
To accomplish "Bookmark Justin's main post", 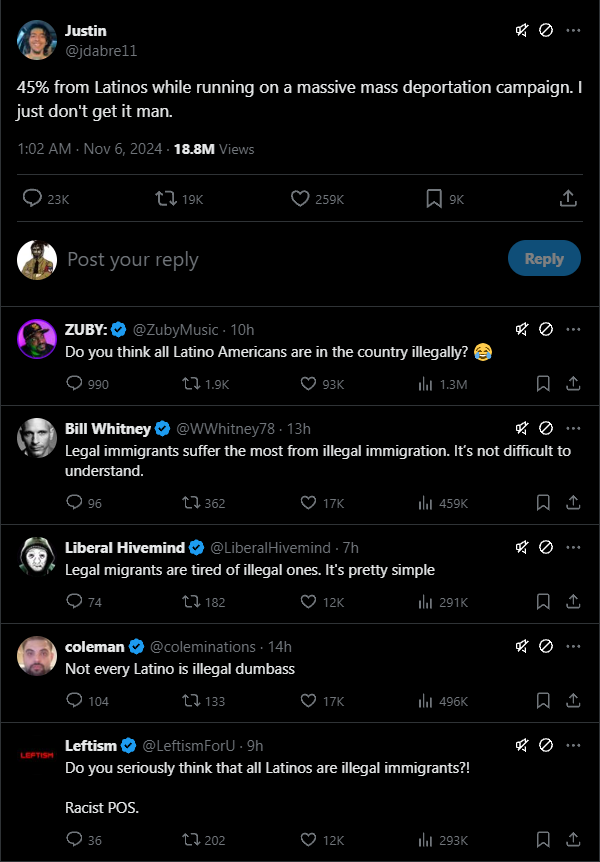I will 434,199.
